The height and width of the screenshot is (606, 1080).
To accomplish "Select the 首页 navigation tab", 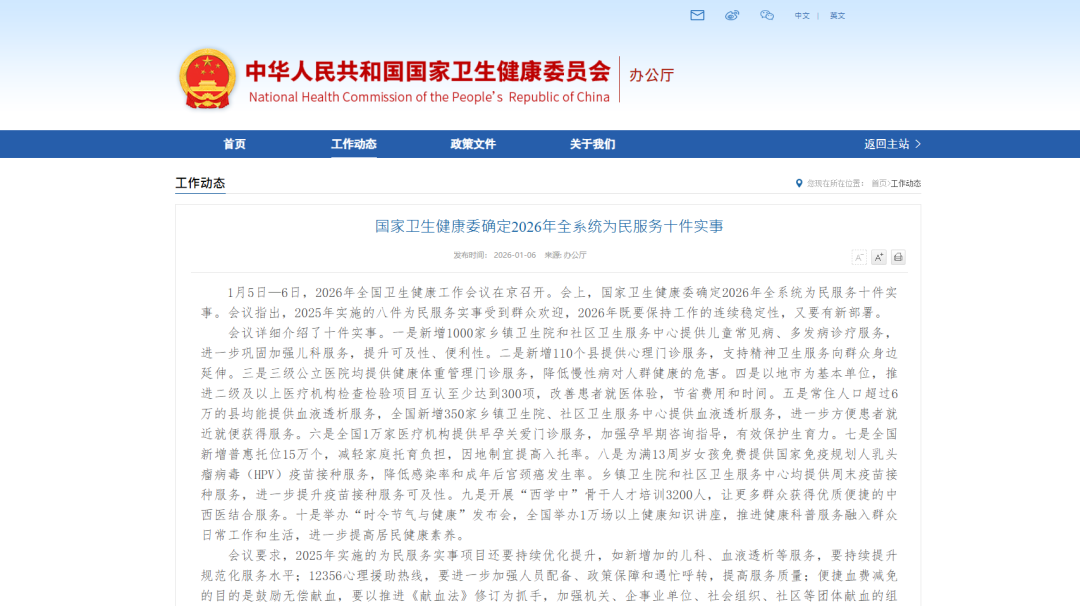I will click(x=234, y=143).
